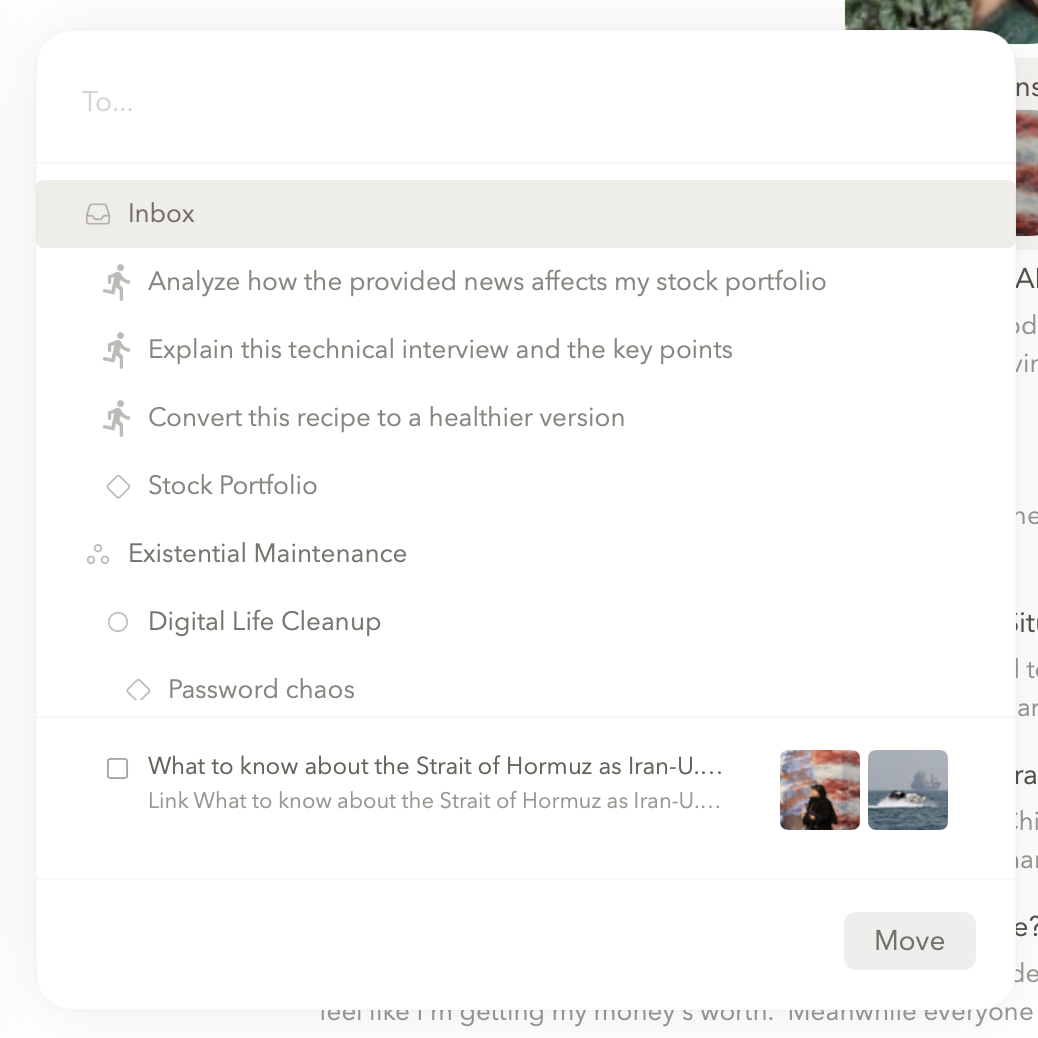Click running figure icon beside Explain technical interview
The width and height of the screenshot is (1038, 1038).
click(117, 351)
